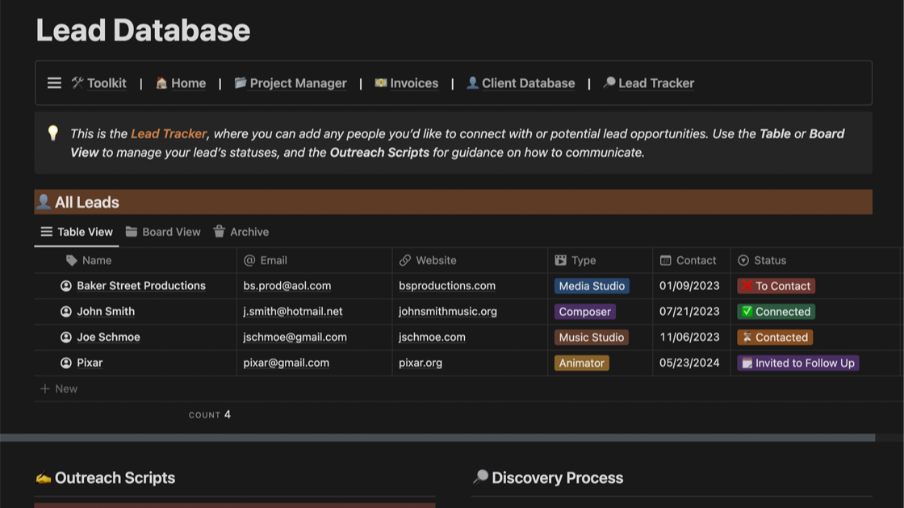Click the horizontal scrollbar below the table
This screenshot has height=508, width=904.
click(x=437, y=437)
